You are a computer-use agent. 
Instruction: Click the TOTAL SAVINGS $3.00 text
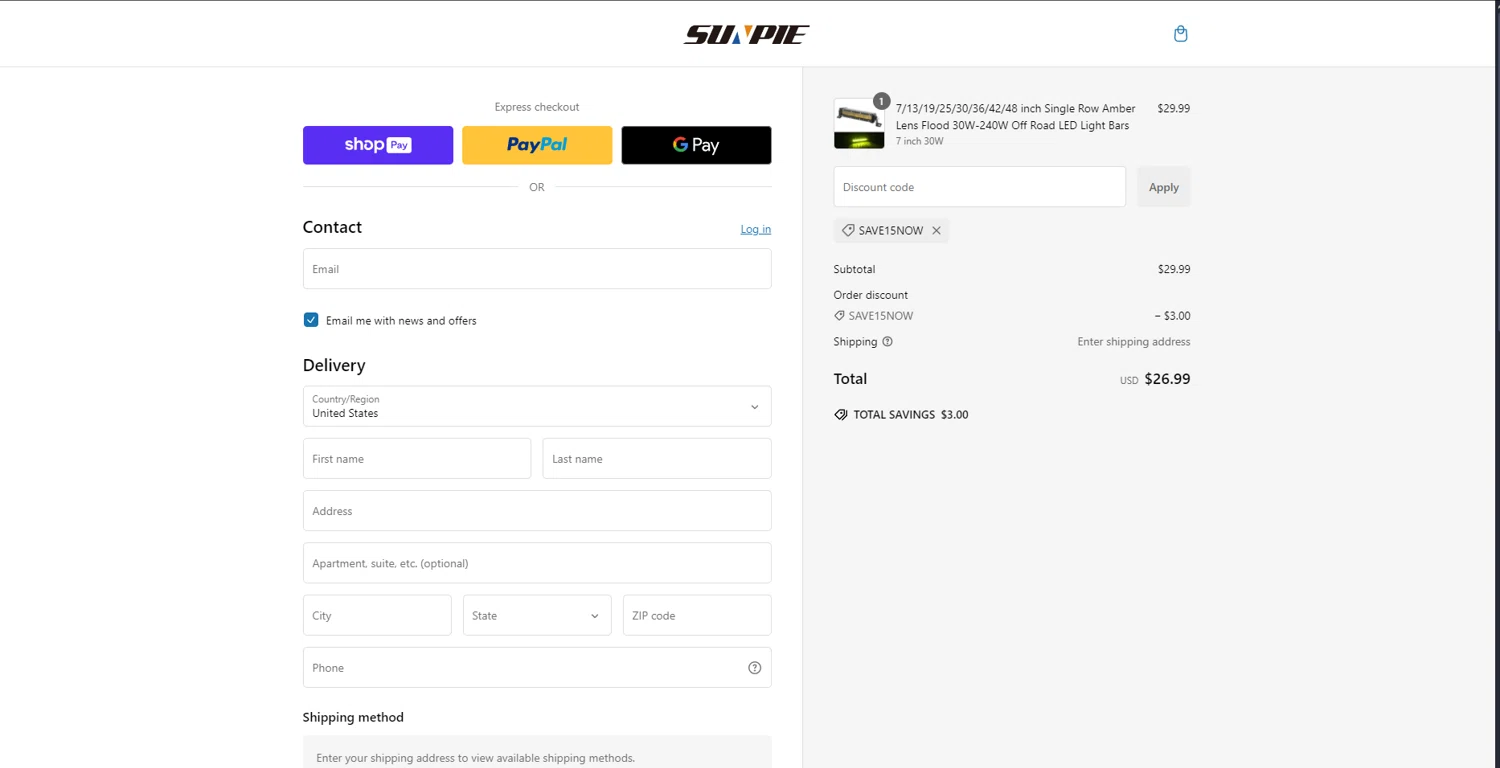point(910,415)
